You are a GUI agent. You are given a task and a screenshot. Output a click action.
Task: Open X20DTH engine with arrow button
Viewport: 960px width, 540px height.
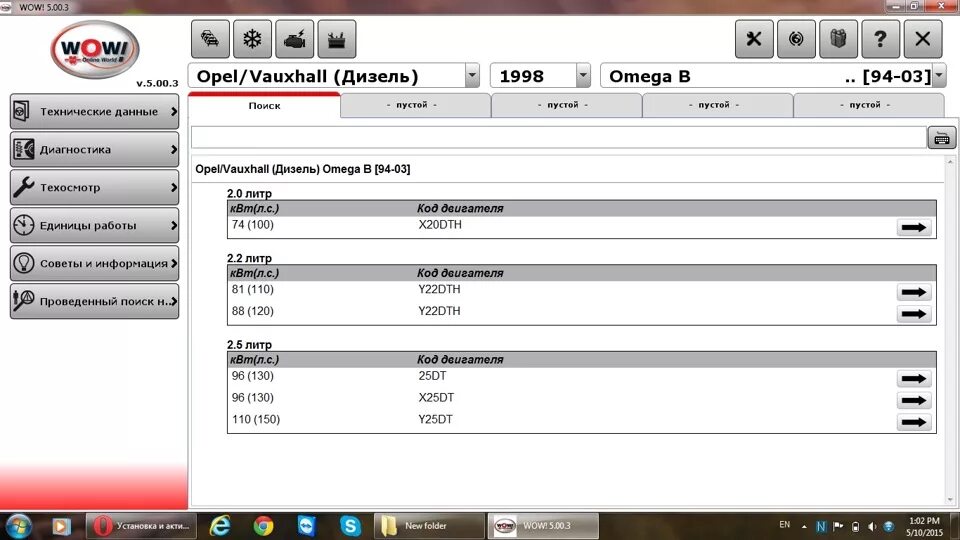click(x=914, y=228)
